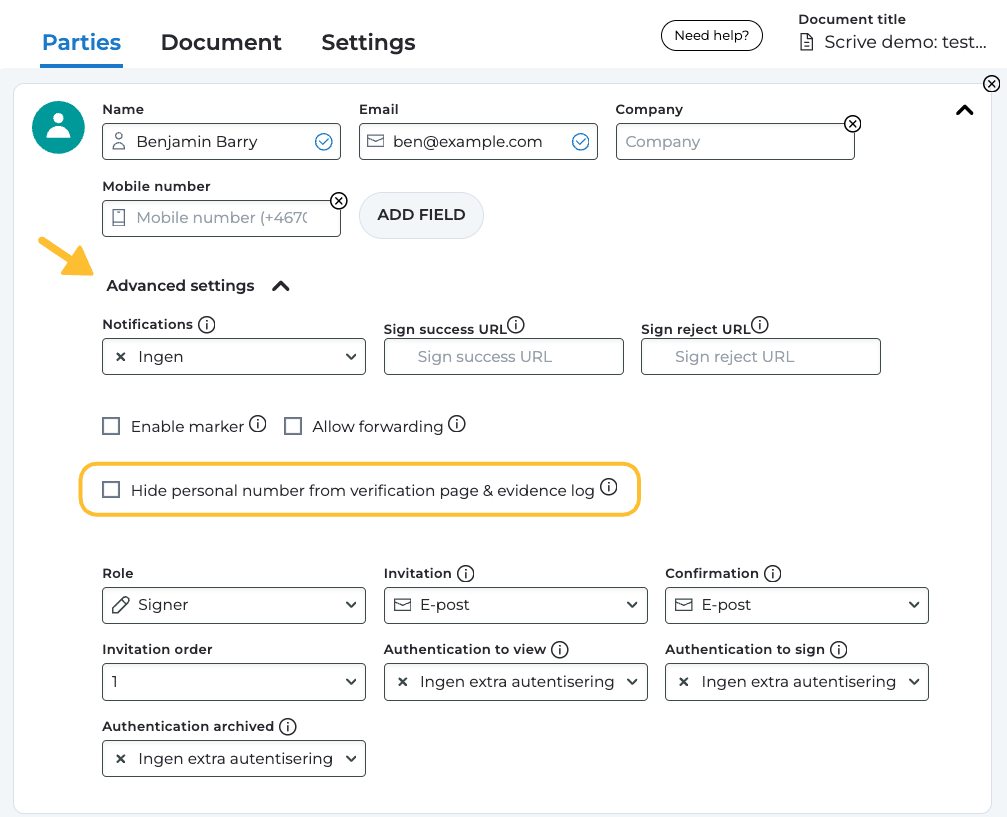The image size is (1007, 817).
Task: Toggle Hide personal number checkbox
Action: [x=111, y=490]
